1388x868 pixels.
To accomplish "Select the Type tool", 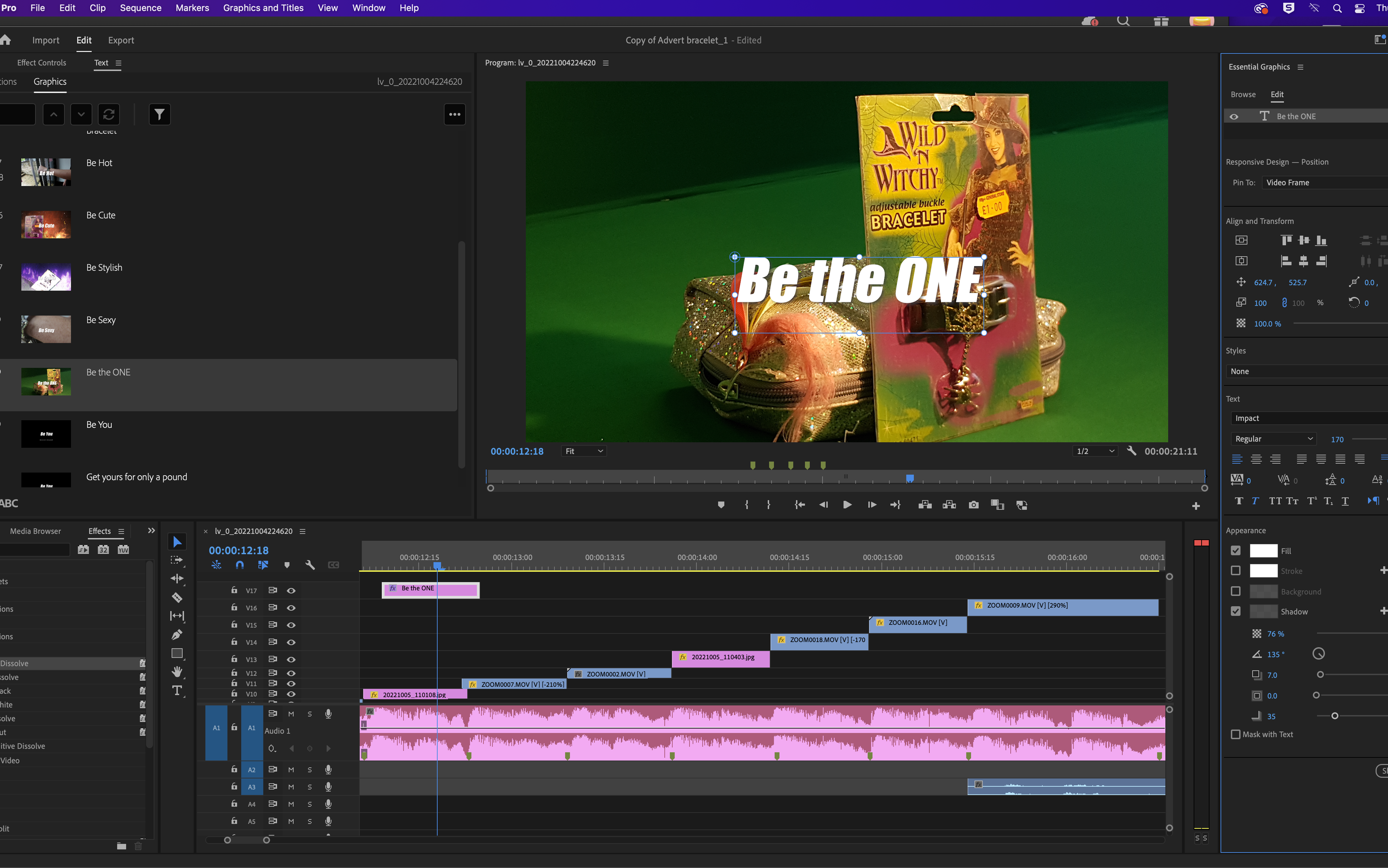I will [x=177, y=691].
